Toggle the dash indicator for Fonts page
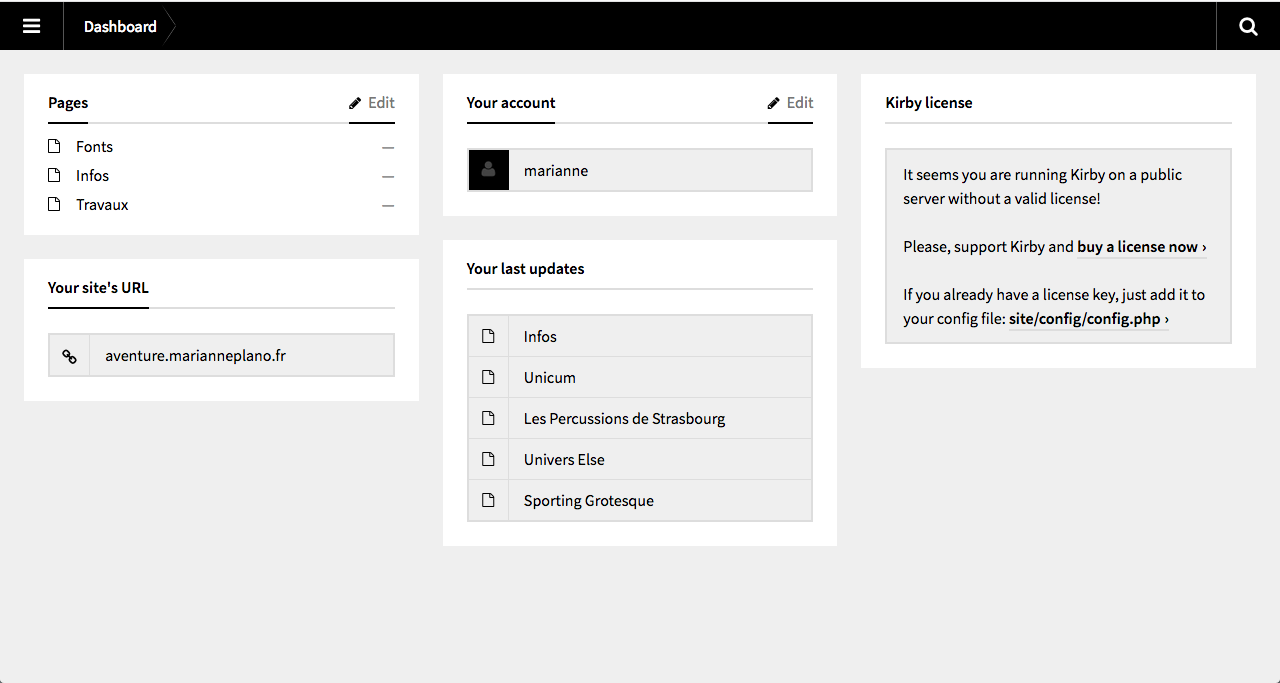Viewport: 1280px width, 683px height. coord(388,147)
